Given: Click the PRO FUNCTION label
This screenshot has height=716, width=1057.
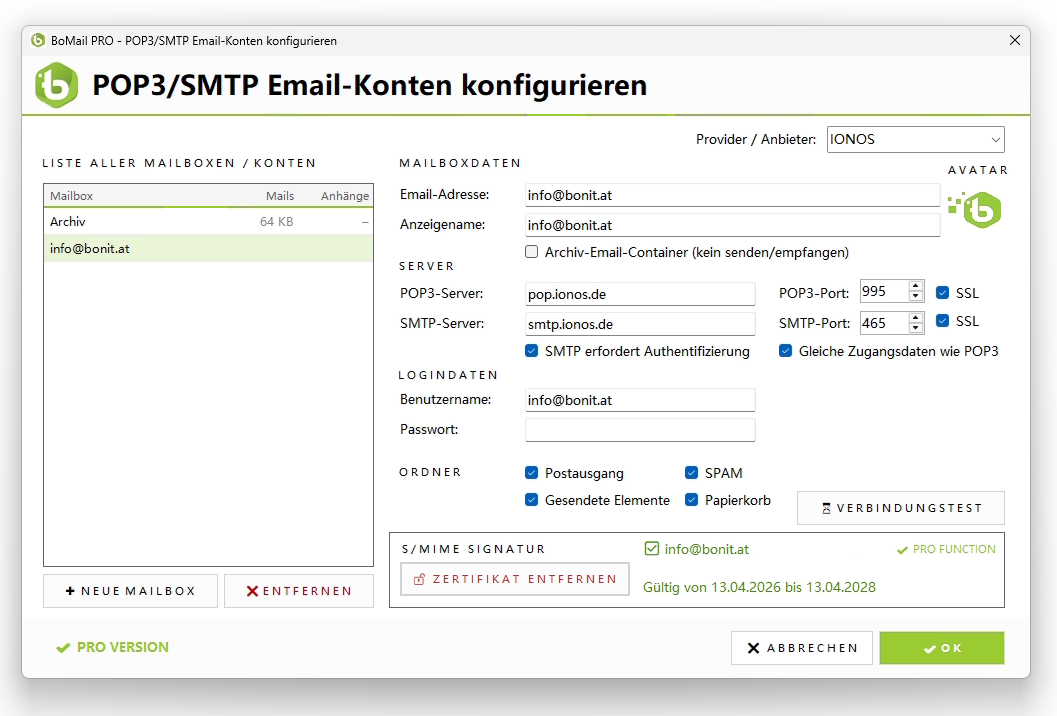Looking at the screenshot, I should tap(954, 549).
